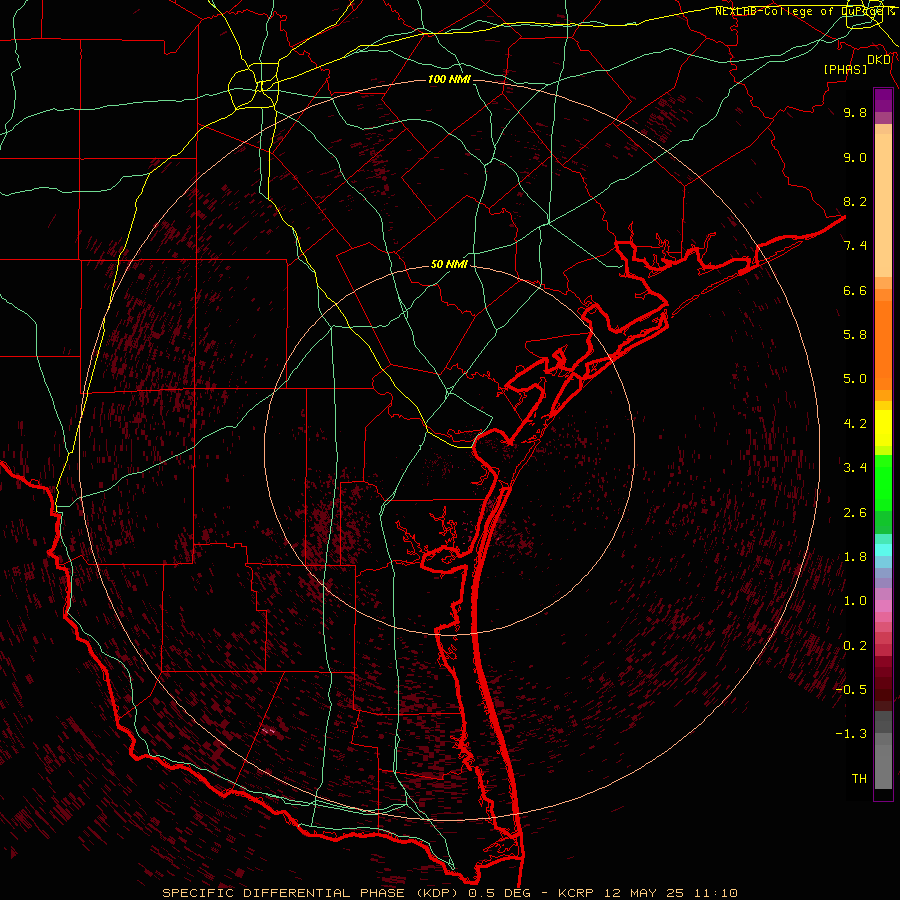Click the 1.8 scale value

tap(855, 557)
